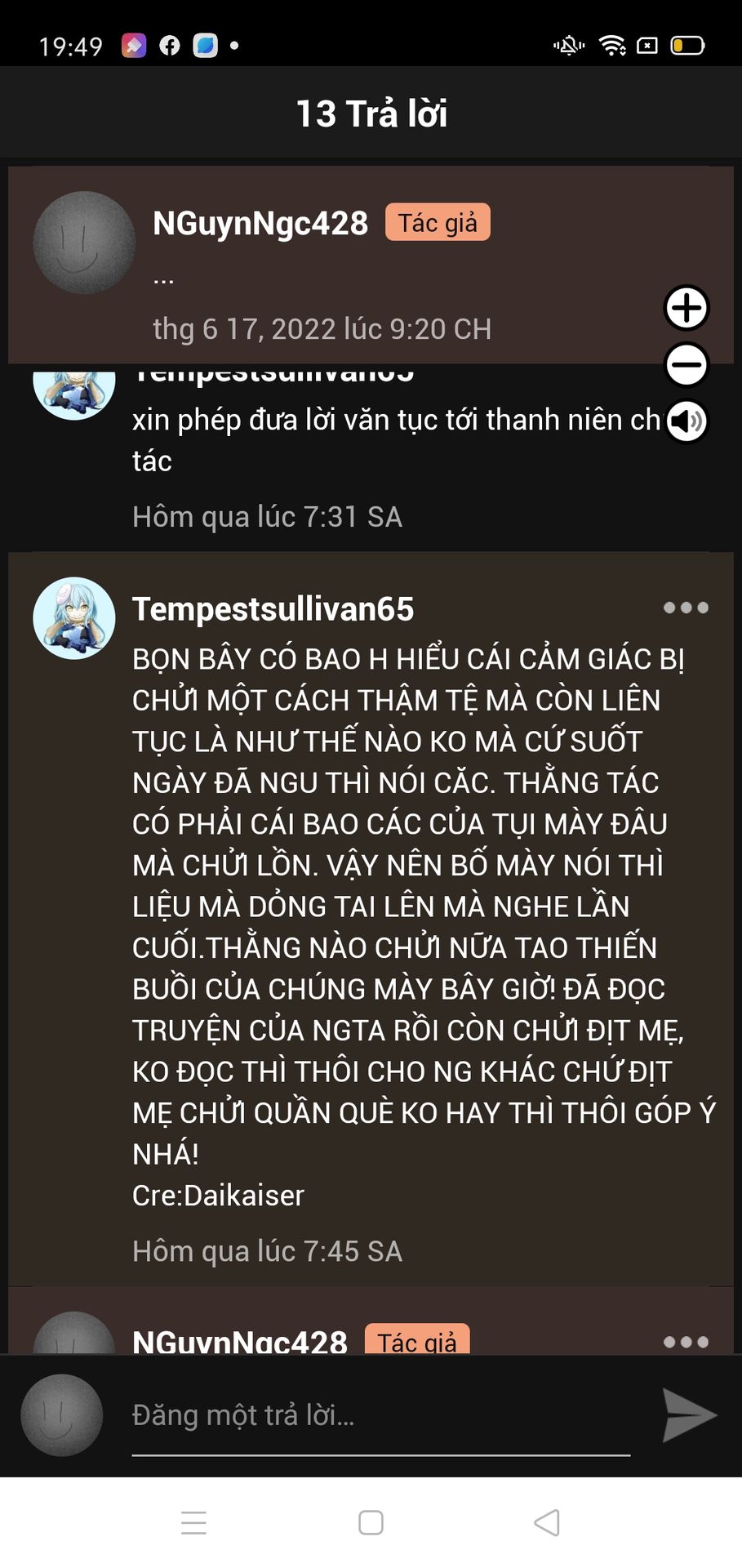Tap the Facebook notification icon in status bar

tap(170, 45)
